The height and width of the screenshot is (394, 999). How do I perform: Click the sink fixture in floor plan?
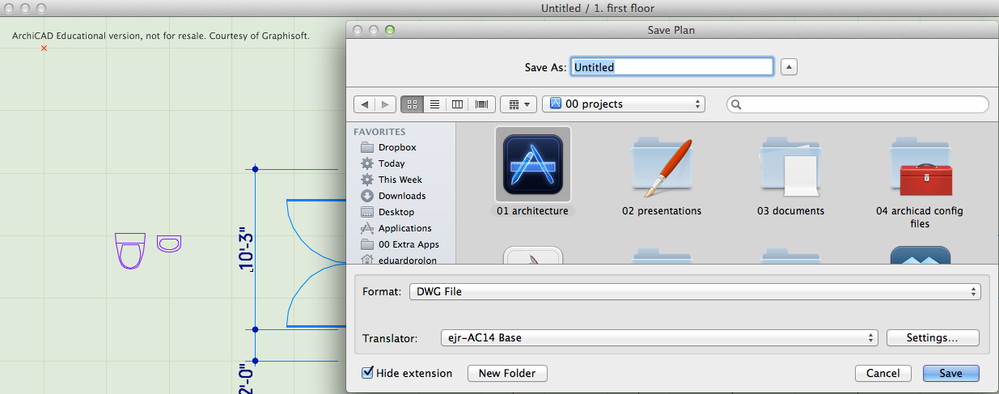point(169,244)
